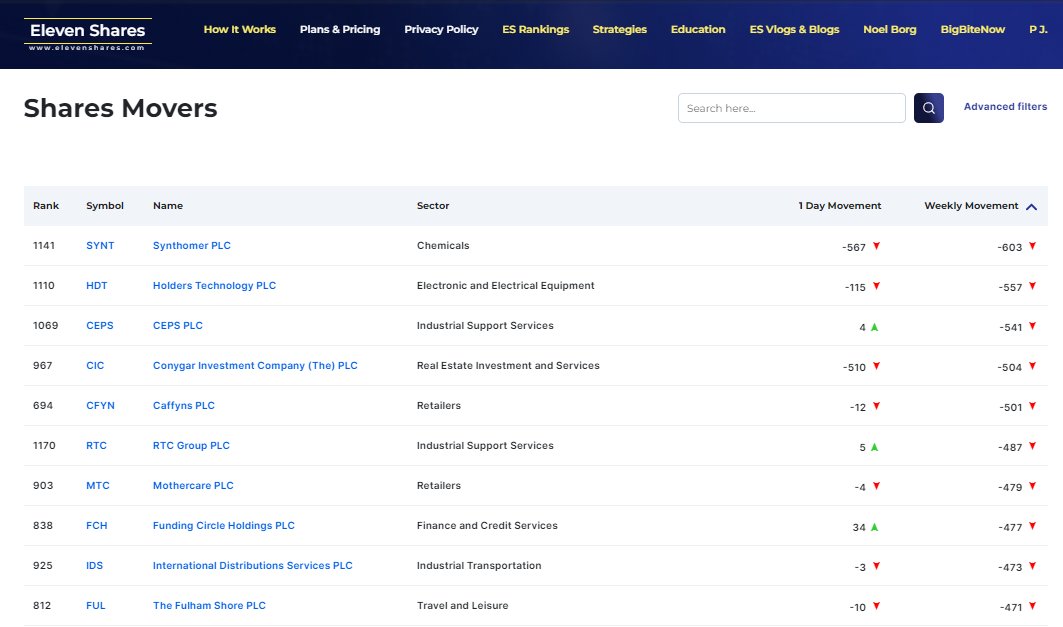Click red down arrow beside -487

1032,446
